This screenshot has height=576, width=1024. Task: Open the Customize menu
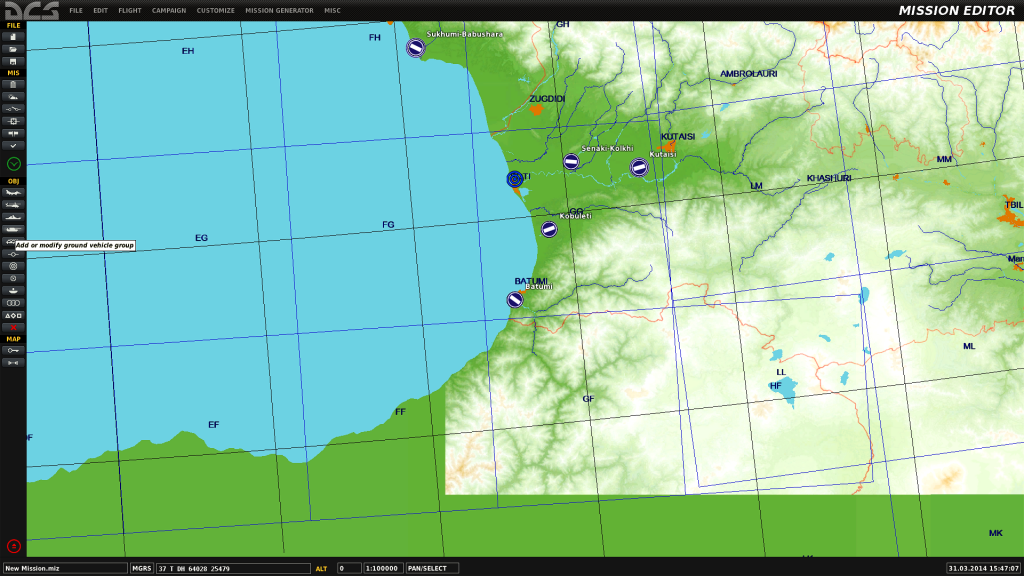tap(215, 11)
